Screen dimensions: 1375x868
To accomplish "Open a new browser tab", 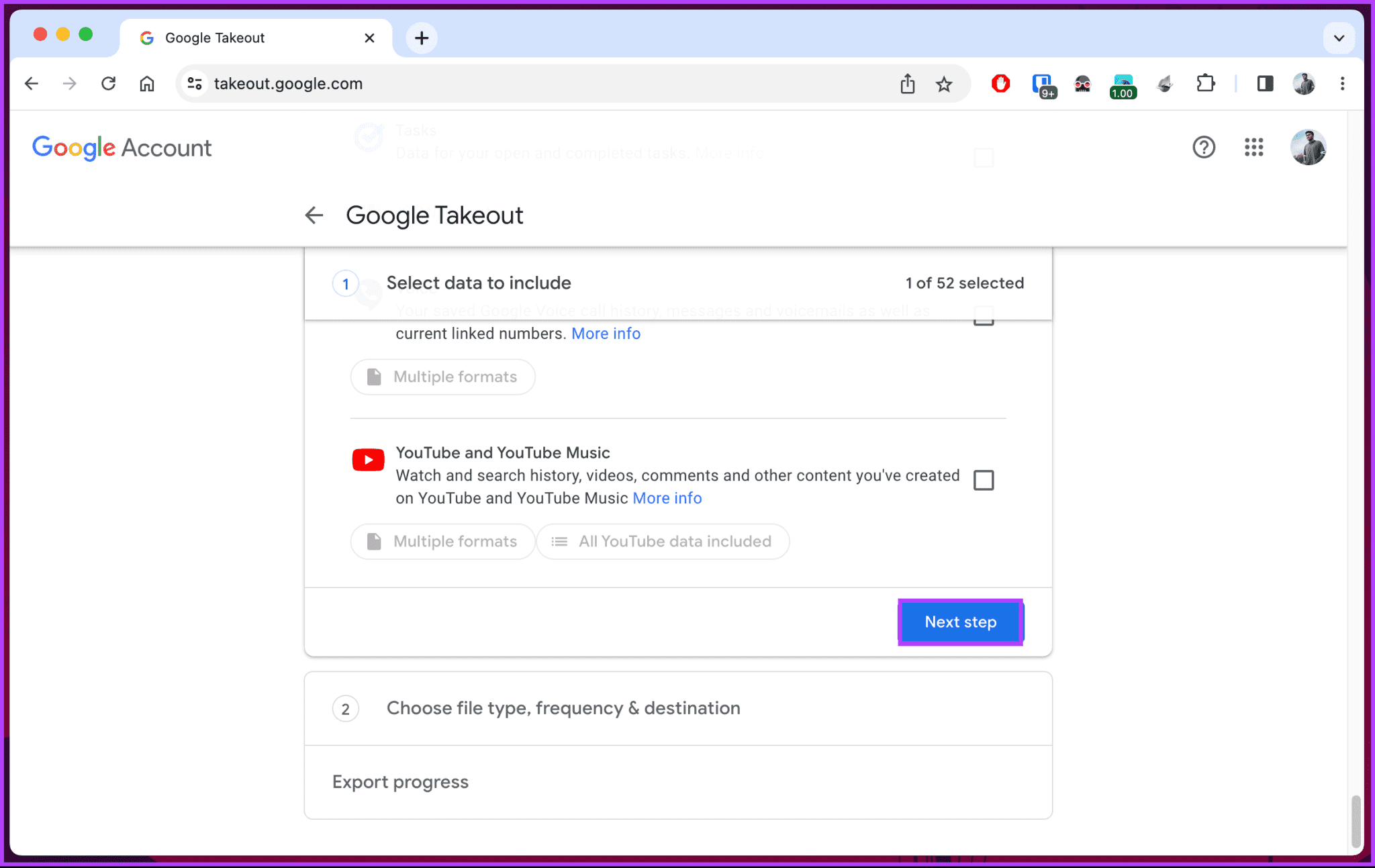I will click(x=422, y=38).
